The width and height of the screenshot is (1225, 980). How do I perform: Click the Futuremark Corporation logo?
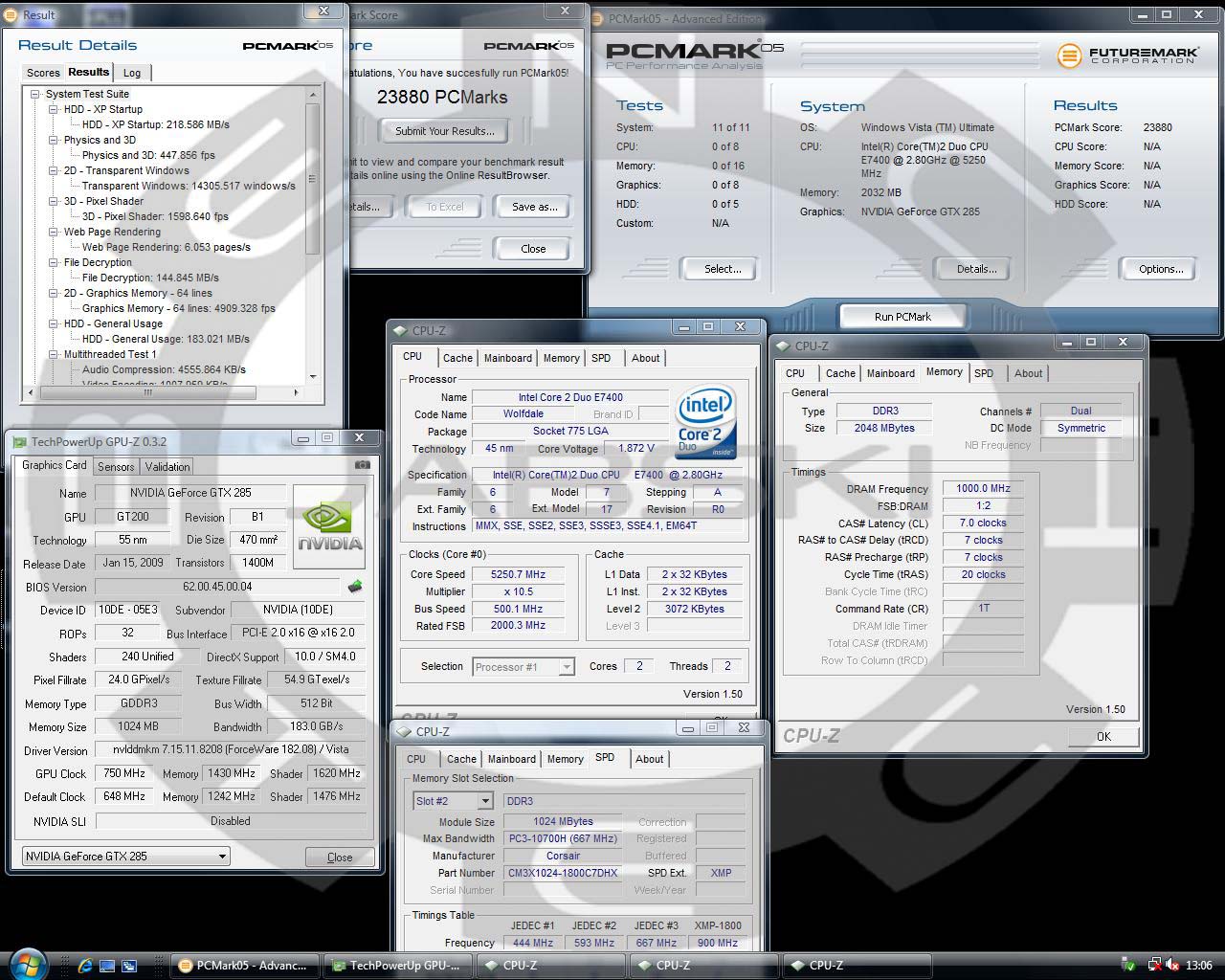click(x=1126, y=56)
